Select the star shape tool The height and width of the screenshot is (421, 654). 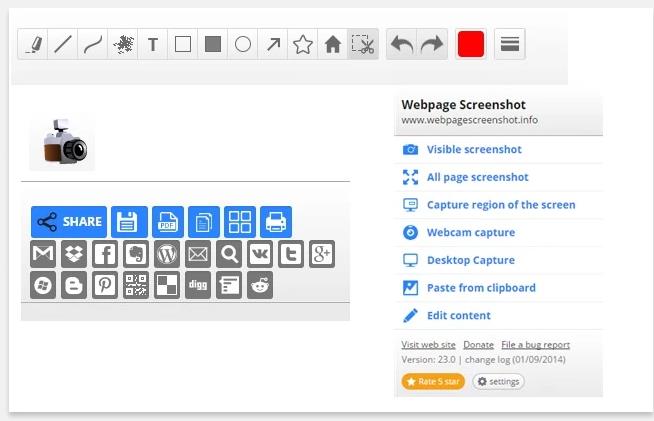303,44
